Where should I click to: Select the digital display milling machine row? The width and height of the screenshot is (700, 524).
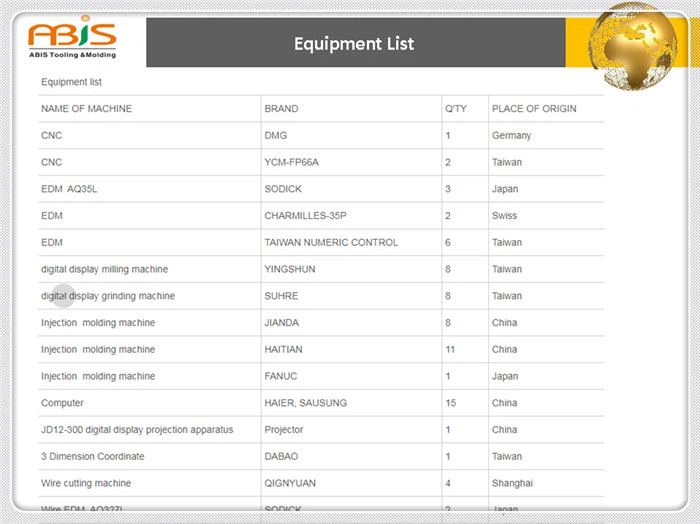point(104,269)
